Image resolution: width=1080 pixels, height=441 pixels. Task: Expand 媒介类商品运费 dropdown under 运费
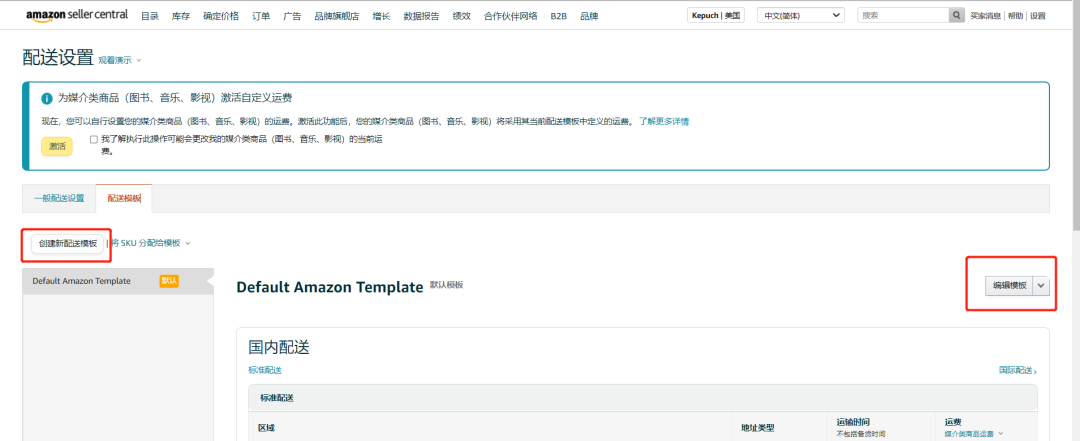pyautogui.click(x=973, y=434)
